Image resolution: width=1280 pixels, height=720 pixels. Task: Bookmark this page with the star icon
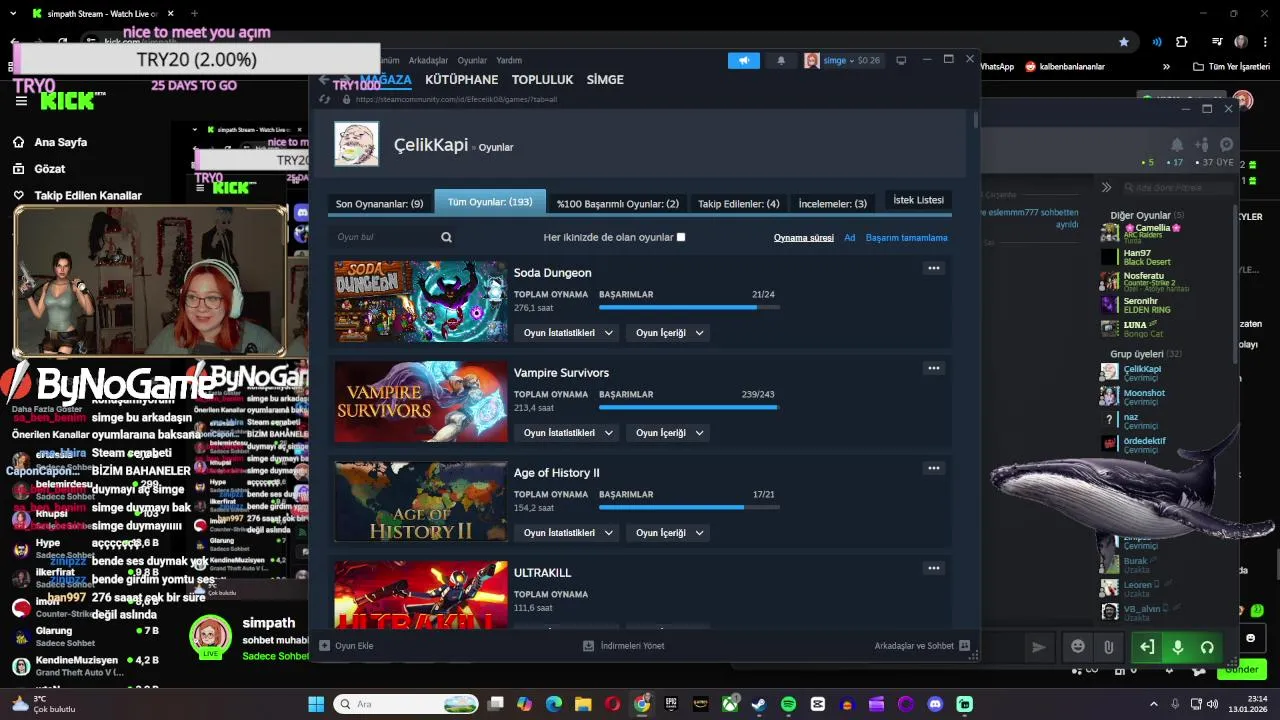(x=1124, y=42)
